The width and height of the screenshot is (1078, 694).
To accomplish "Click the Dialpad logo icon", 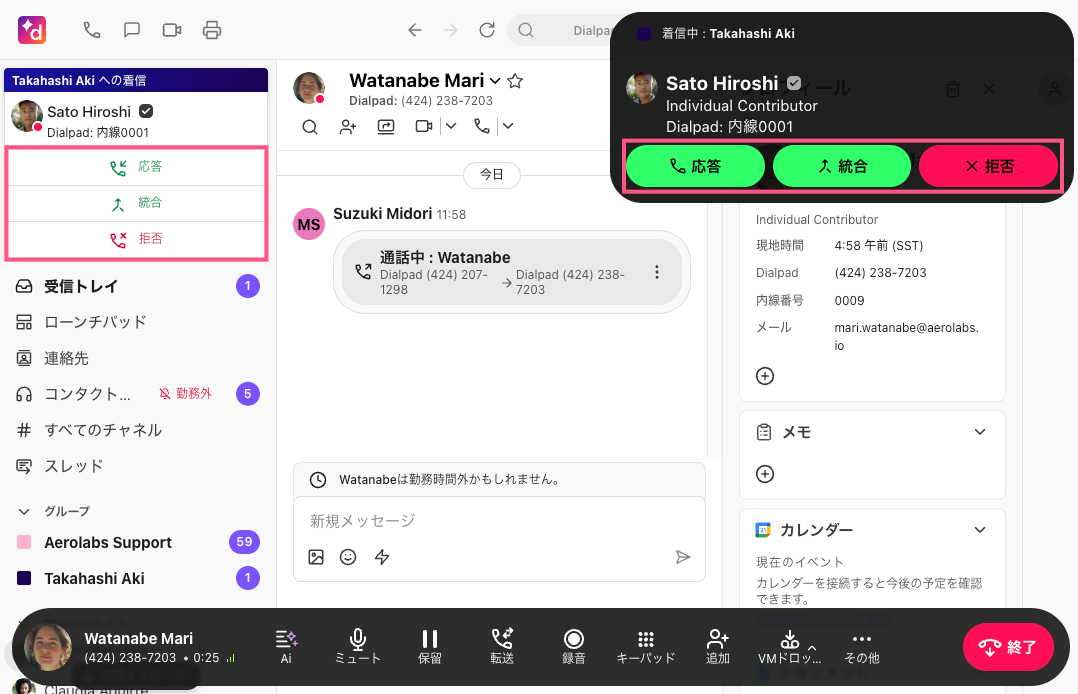I will coord(32,30).
